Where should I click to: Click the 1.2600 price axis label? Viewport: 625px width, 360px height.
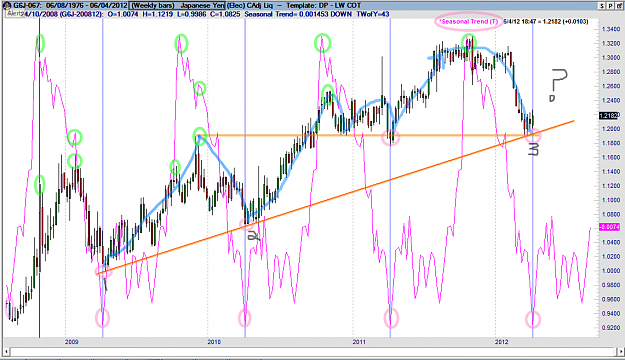click(x=611, y=86)
